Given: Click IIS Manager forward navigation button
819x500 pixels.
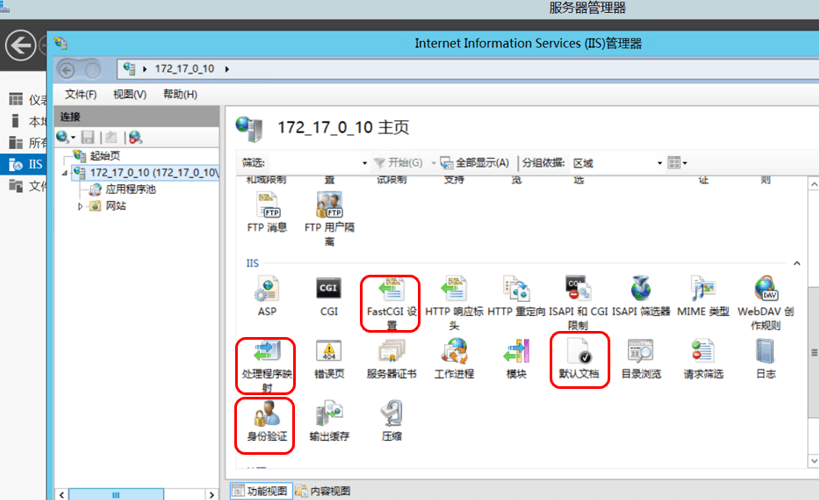Looking at the screenshot, I should pyautogui.click(x=92, y=69).
